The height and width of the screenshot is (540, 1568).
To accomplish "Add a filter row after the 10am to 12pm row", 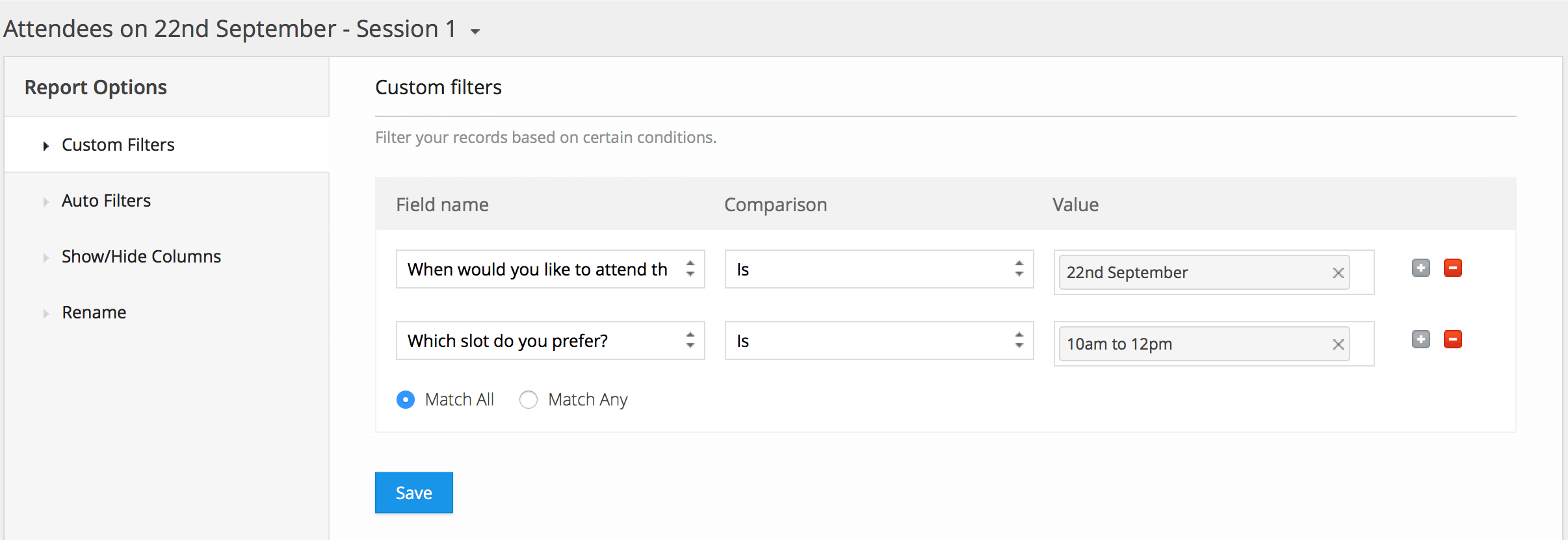I will click(1421, 339).
